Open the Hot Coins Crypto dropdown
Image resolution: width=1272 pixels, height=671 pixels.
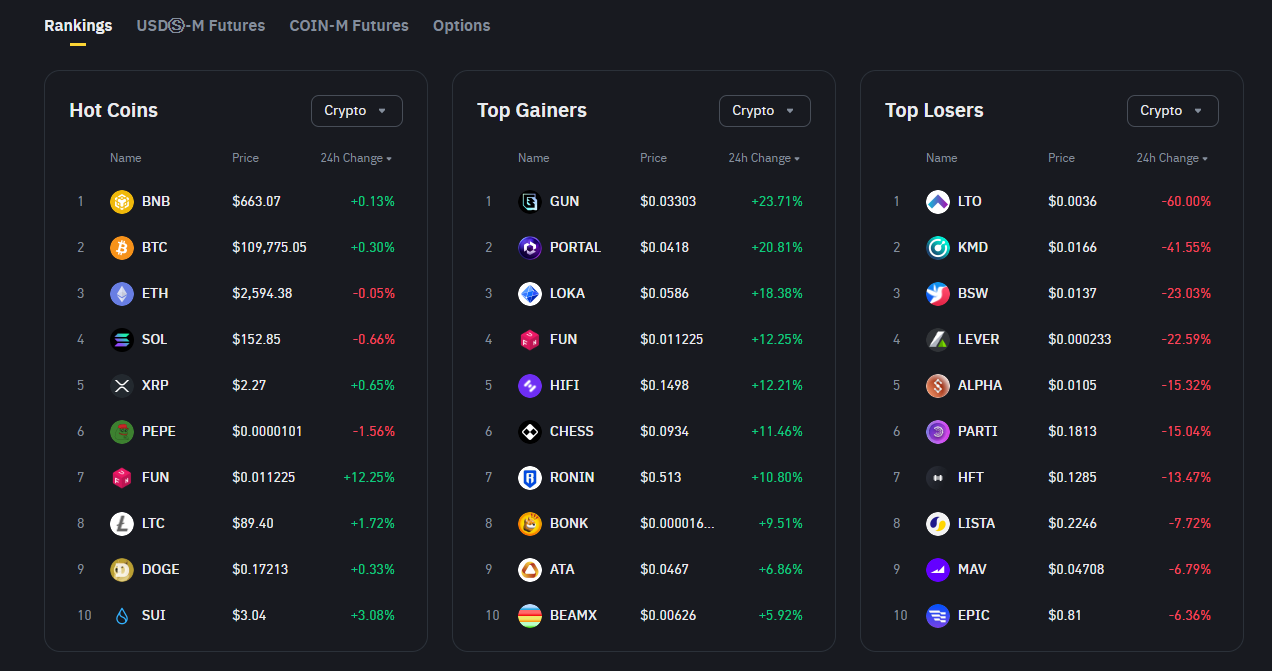point(356,111)
